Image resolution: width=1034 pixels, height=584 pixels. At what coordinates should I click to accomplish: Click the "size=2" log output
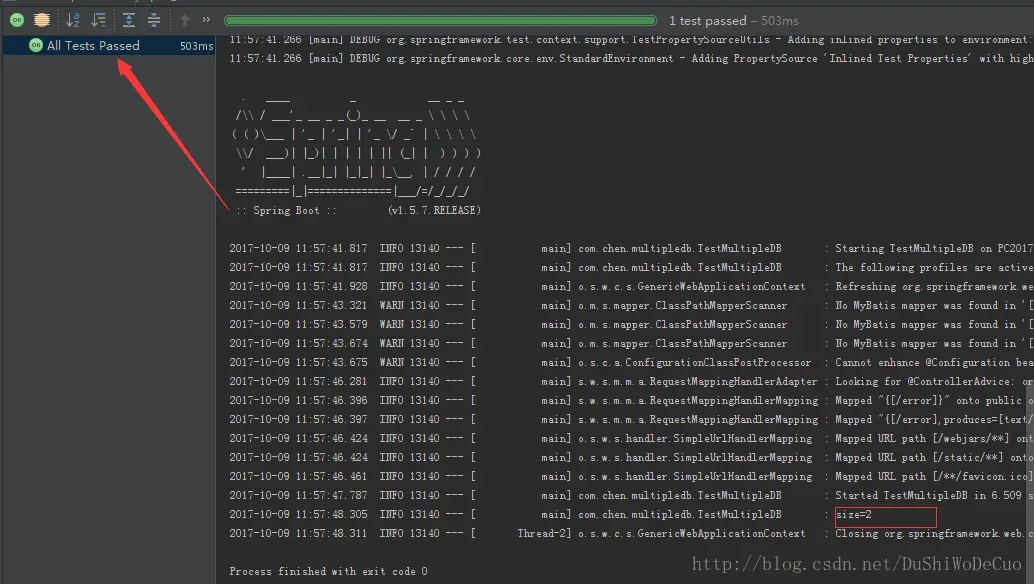[x=854, y=515]
